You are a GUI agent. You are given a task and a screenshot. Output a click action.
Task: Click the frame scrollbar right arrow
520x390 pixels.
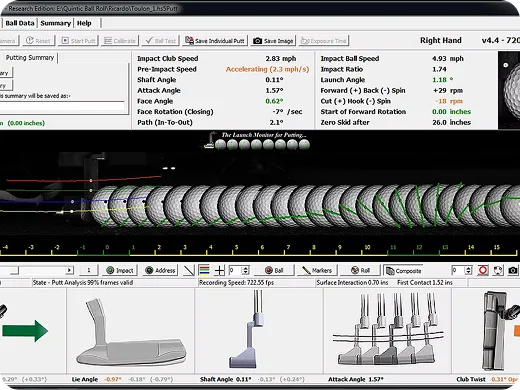tap(69, 270)
